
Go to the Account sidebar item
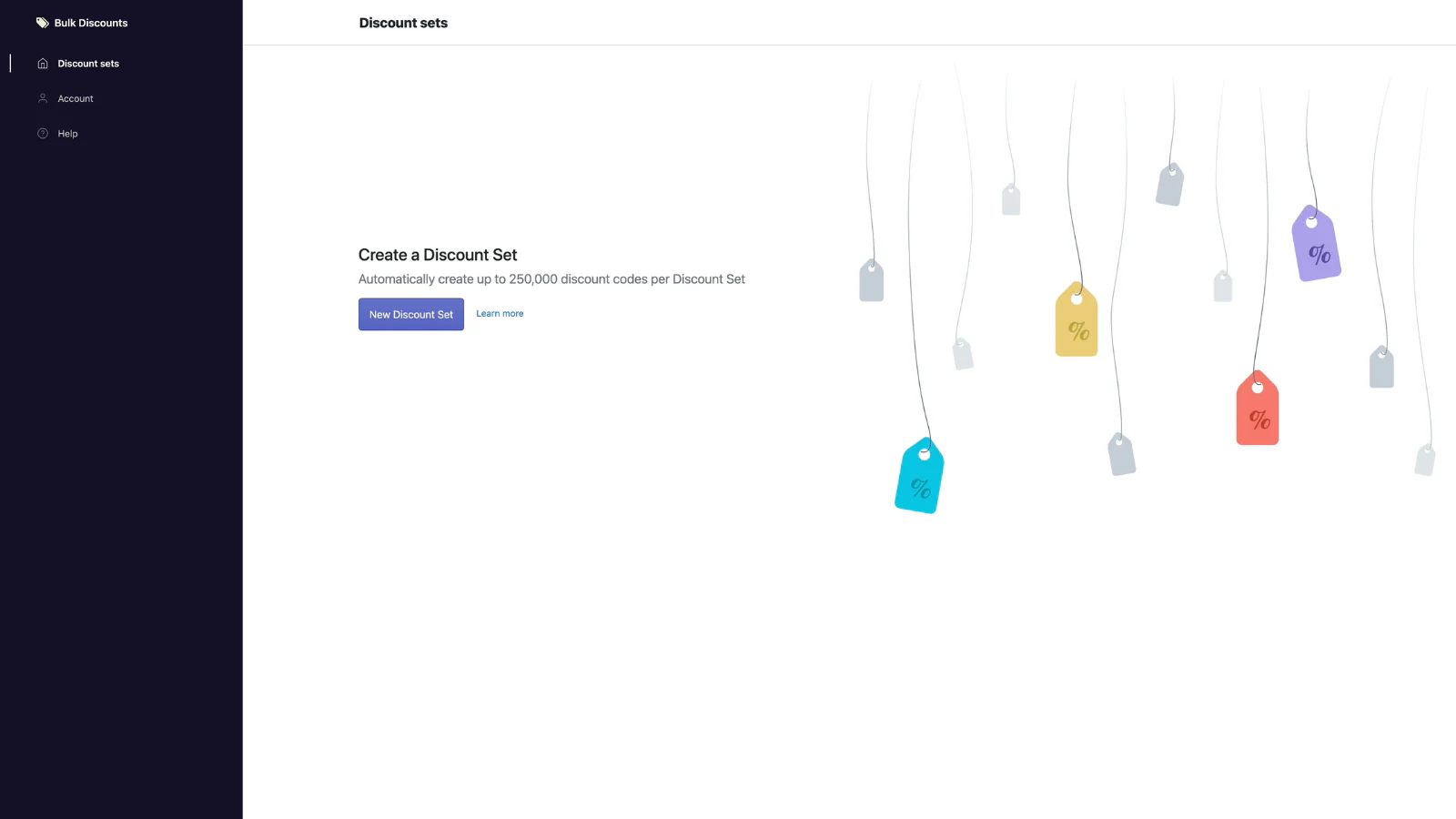[76, 98]
